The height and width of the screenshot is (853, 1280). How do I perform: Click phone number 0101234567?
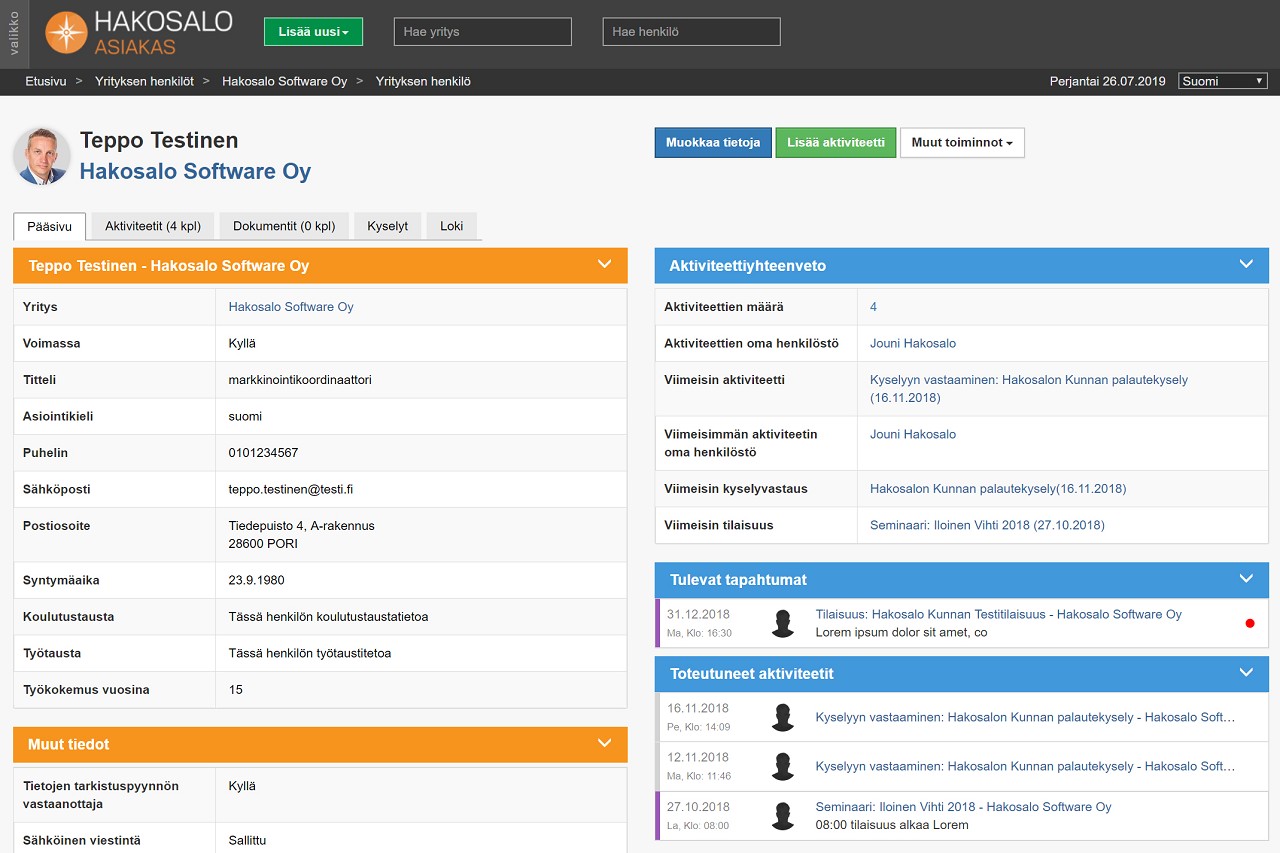pos(264,453)
